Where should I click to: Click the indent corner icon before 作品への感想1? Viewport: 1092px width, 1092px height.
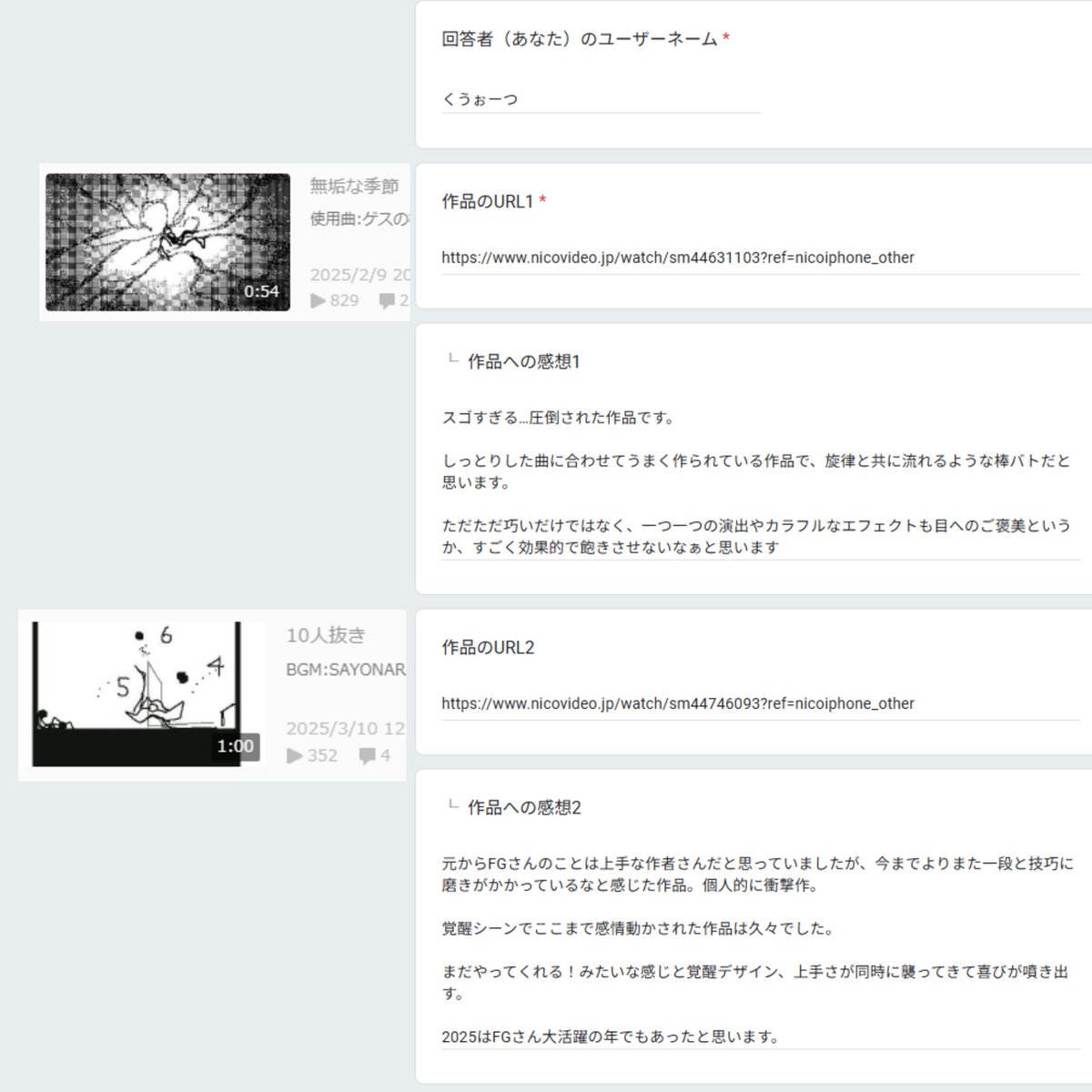click(x=451, y=360)
